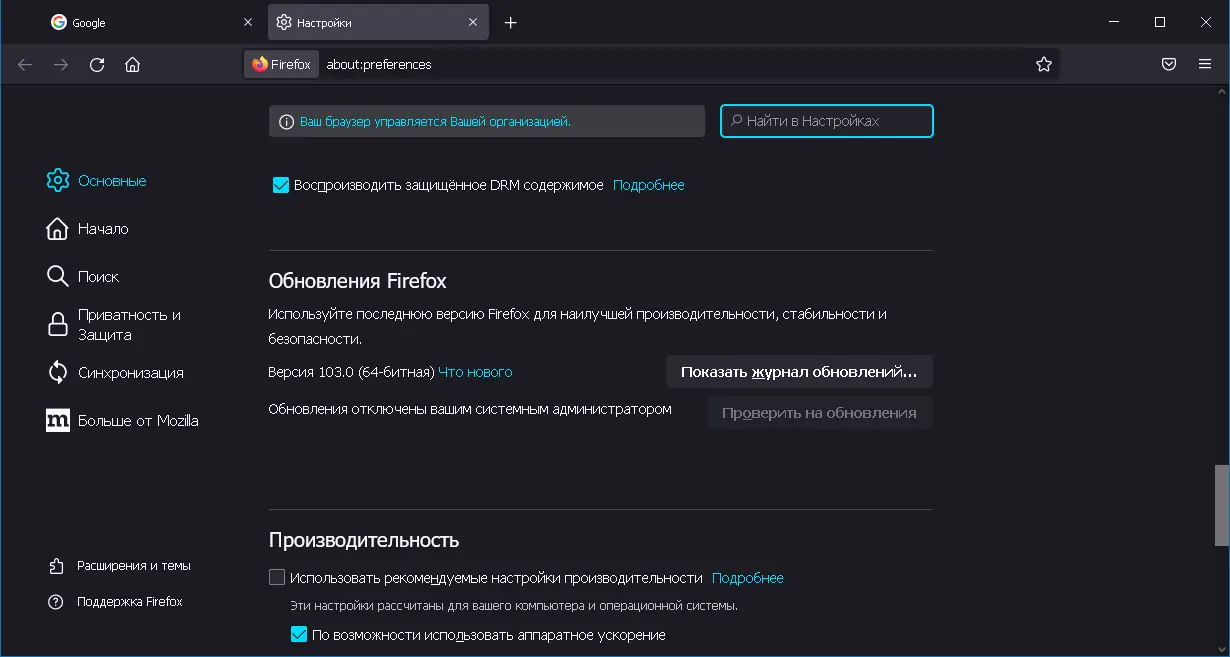The width and height of the screenshot is (1230, 657).
Task: Enable recommended performance settings checkbox
Action: tap(277, 578)
